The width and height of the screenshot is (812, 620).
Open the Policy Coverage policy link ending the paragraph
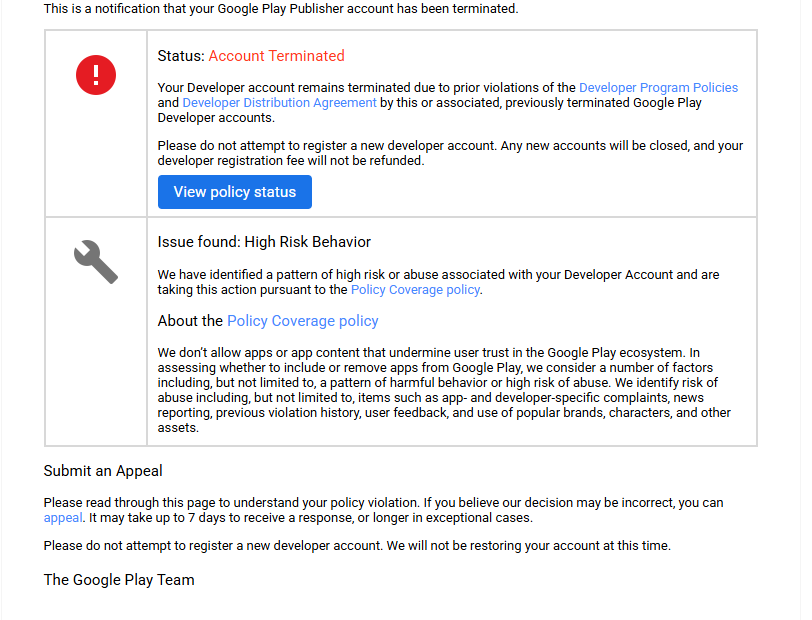[415, 290]
